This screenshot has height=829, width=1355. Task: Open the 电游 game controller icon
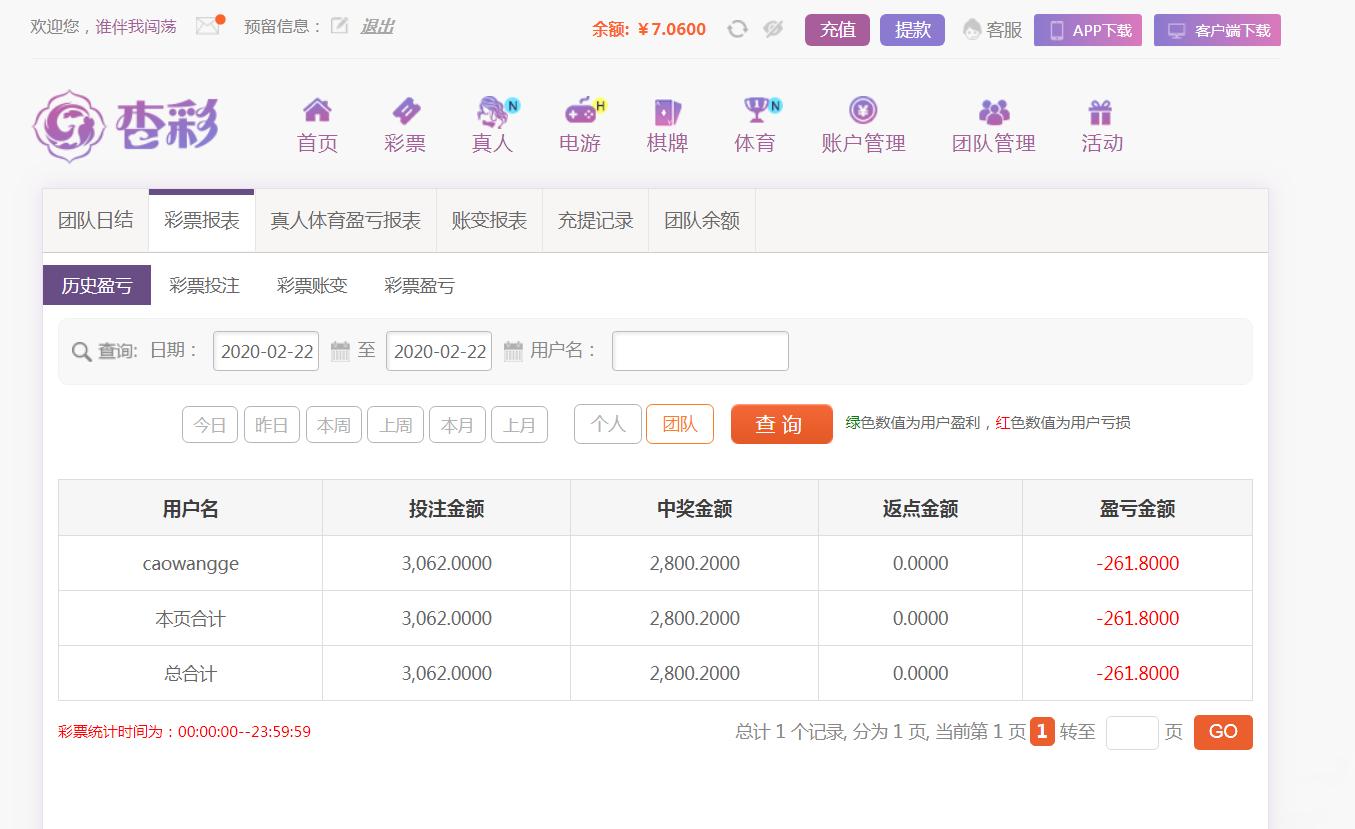[580, 110]
